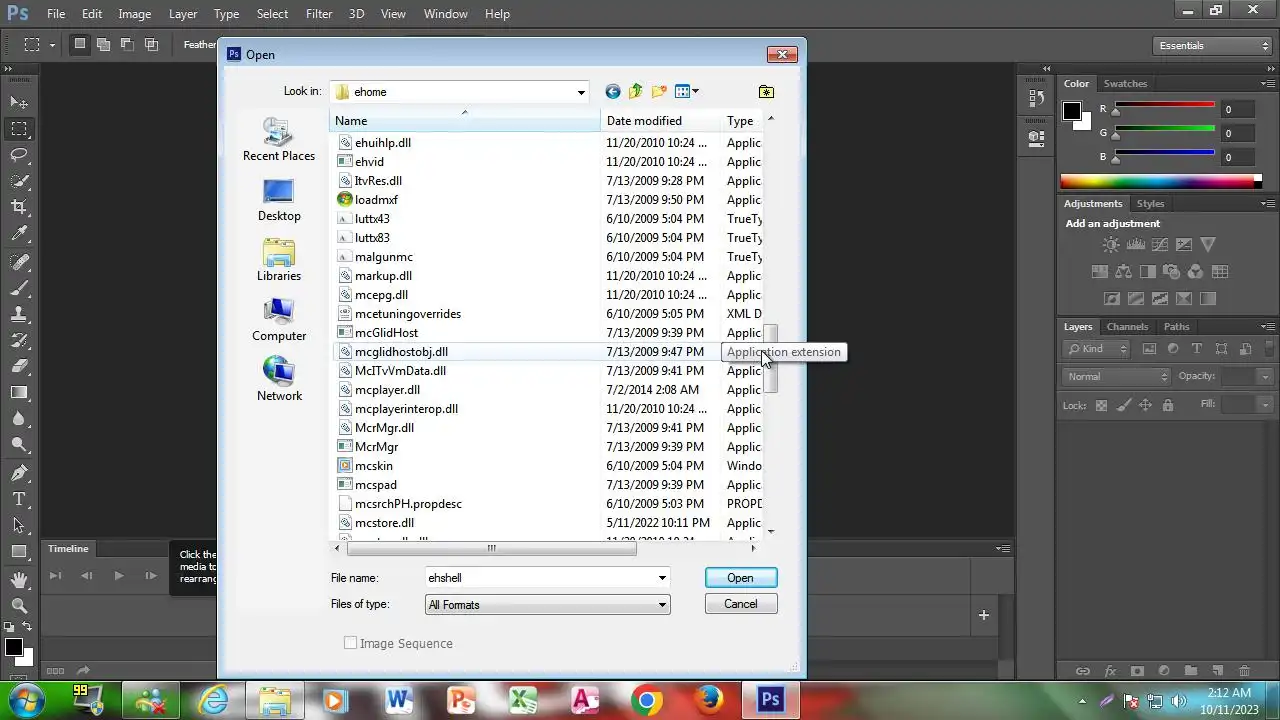The height and width of the screenshot is (720, 1280).
Task: Select the Eyedropper tool
Action: [x=19, y=233]
